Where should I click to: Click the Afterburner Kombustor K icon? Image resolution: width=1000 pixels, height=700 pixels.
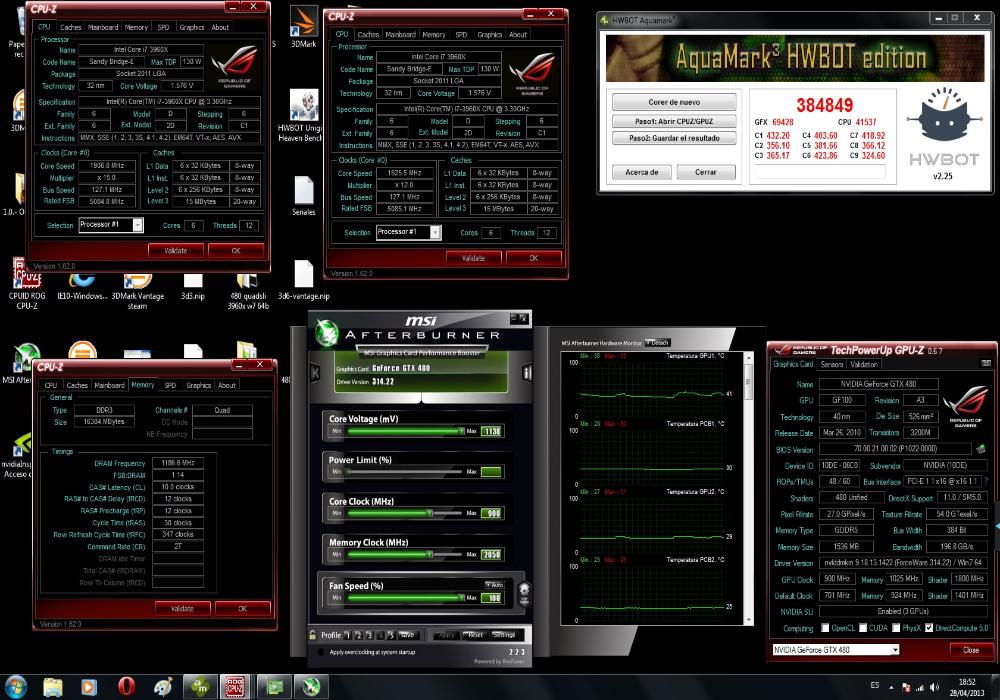pyautogui.click(x=315, y=372)
